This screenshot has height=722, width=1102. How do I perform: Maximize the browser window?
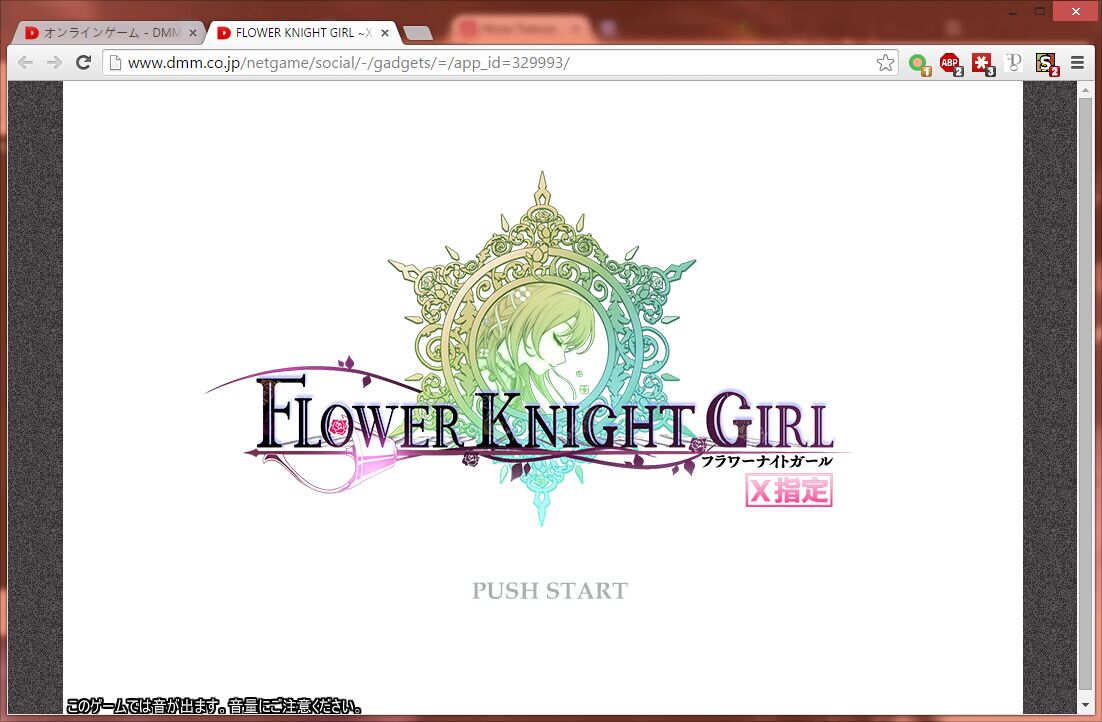[1039, 11]
